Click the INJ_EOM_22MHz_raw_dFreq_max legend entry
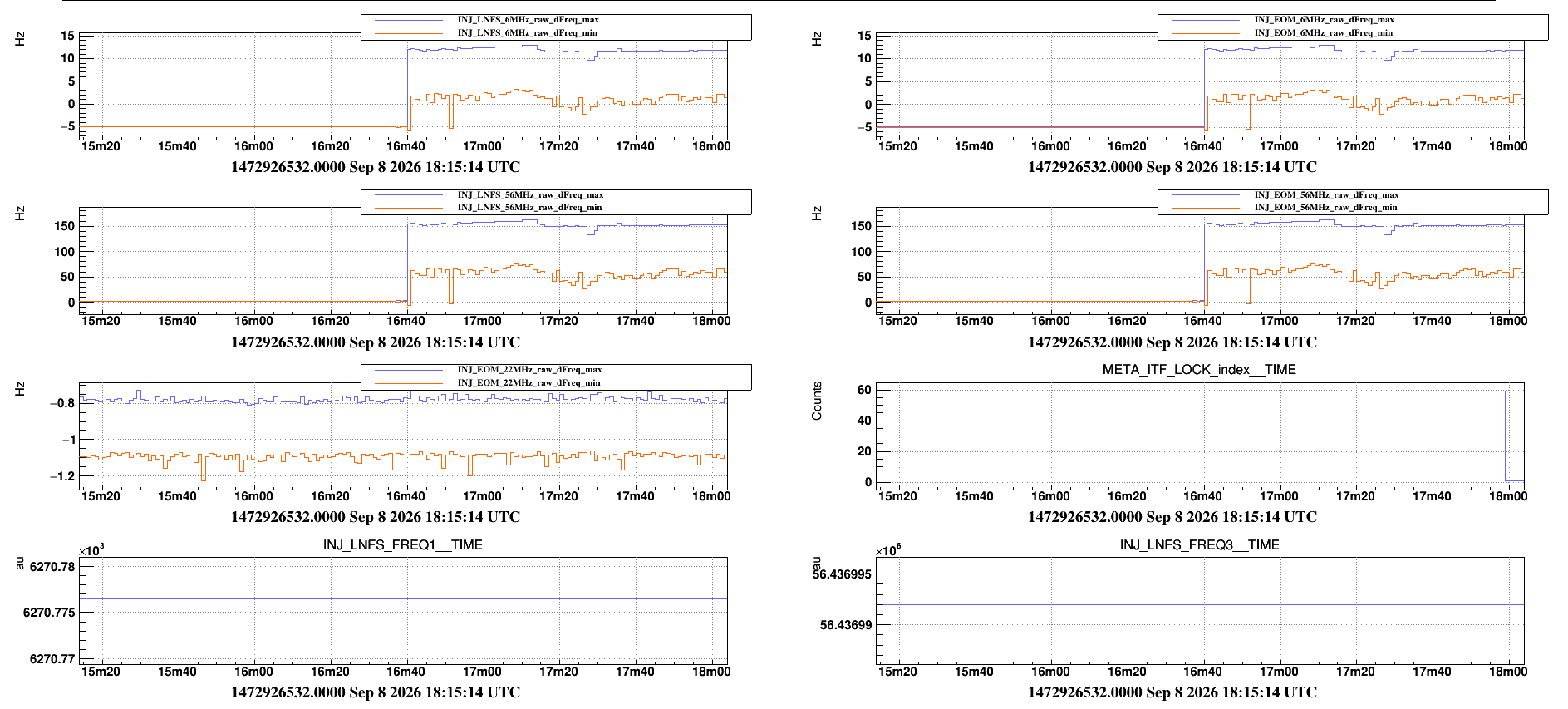 pyautogui.click(x=529, y=369)
